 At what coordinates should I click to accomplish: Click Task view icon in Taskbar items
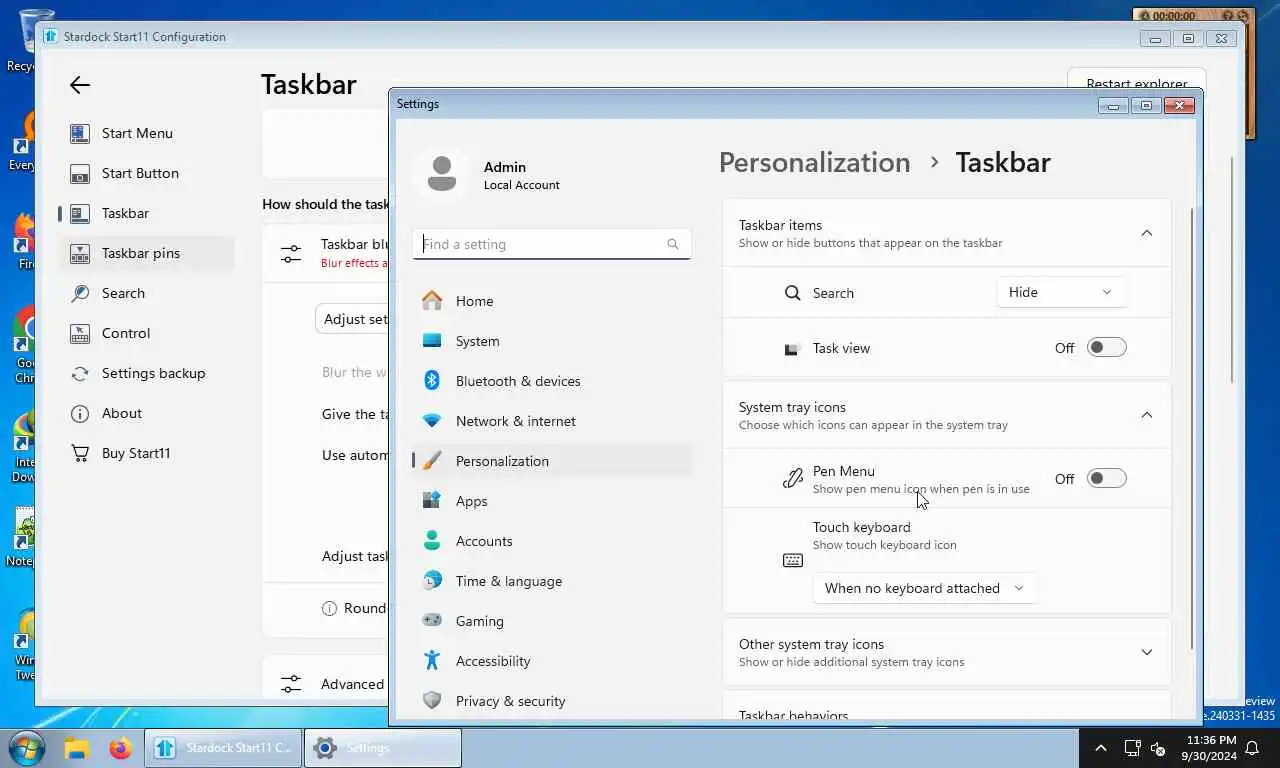click(793, 348)
